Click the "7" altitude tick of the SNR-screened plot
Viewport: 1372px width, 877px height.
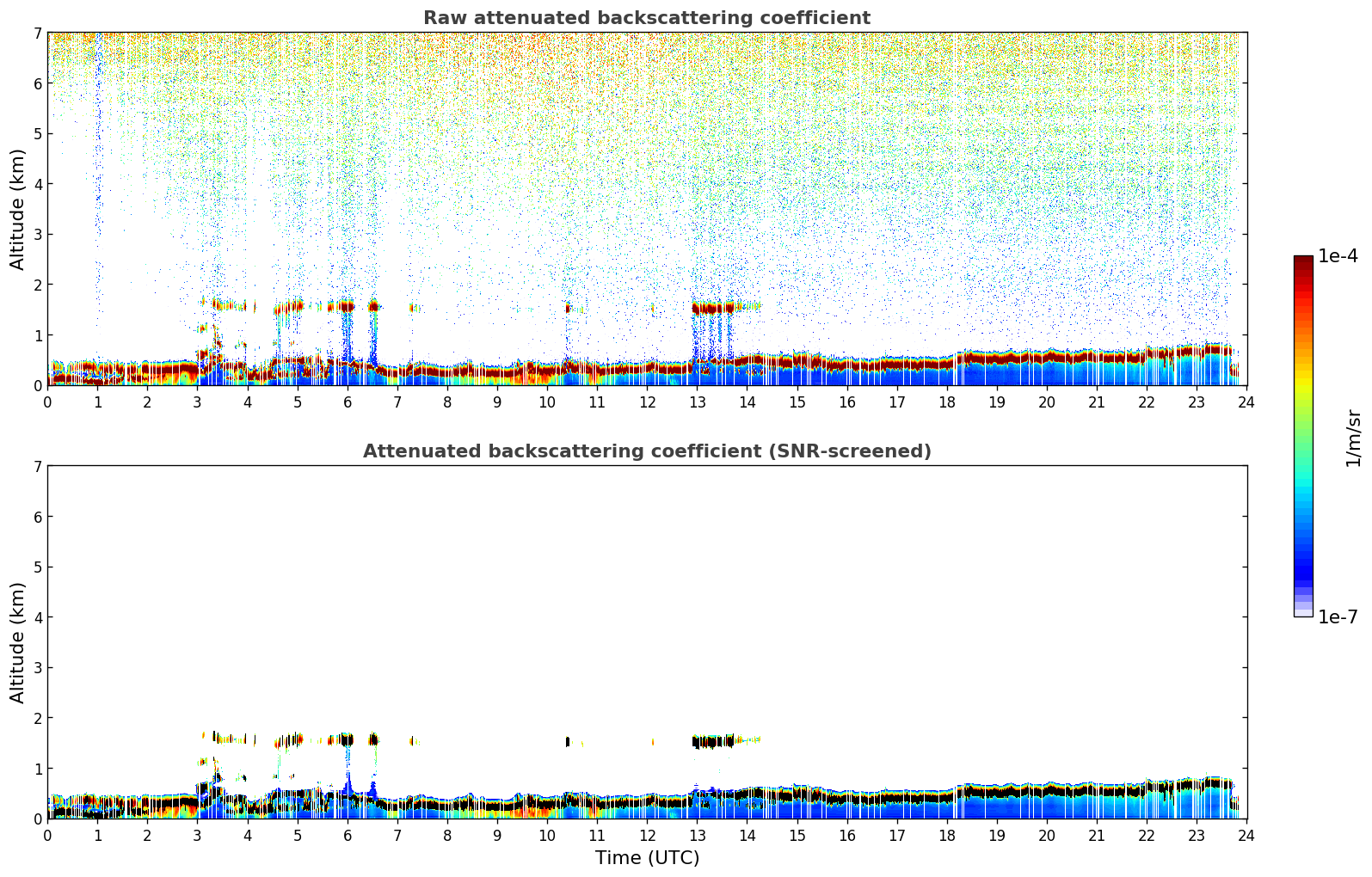[x=38, y=467]
